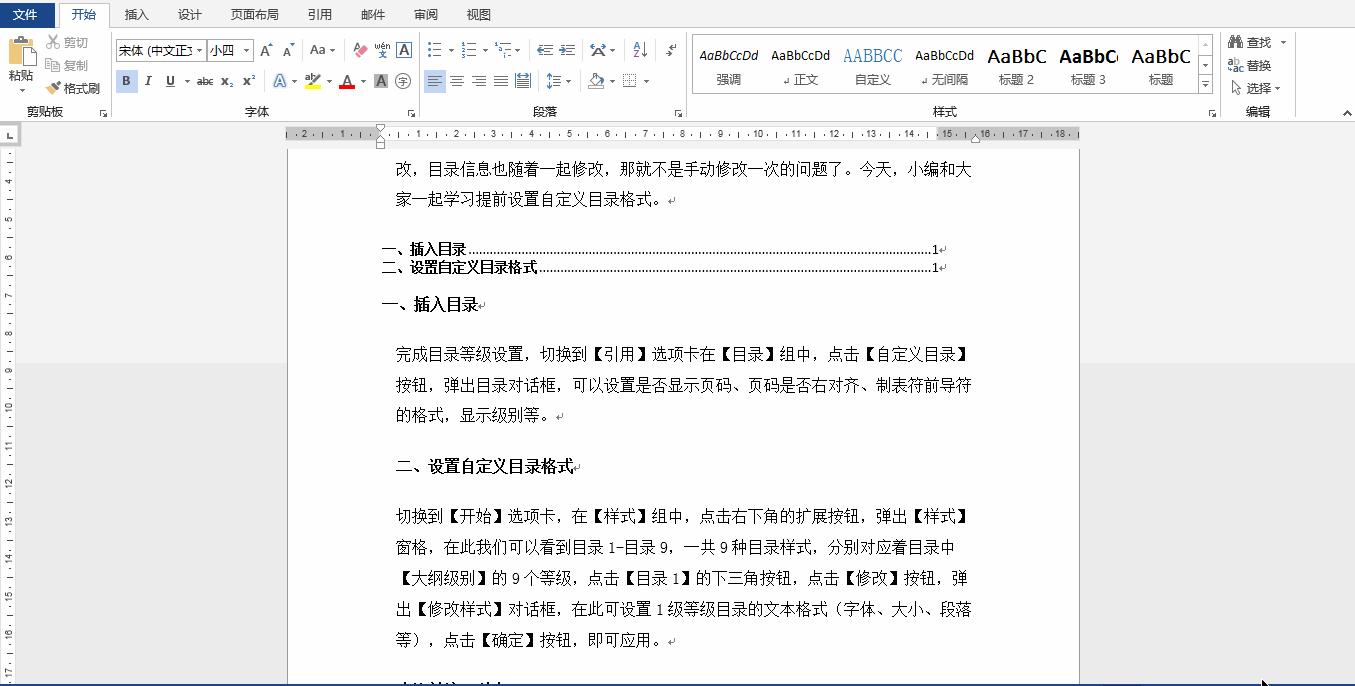Screen dimensions: 1355x686
Task: Open the phonetic guide (wén) tool
Action: coord(382,50)
